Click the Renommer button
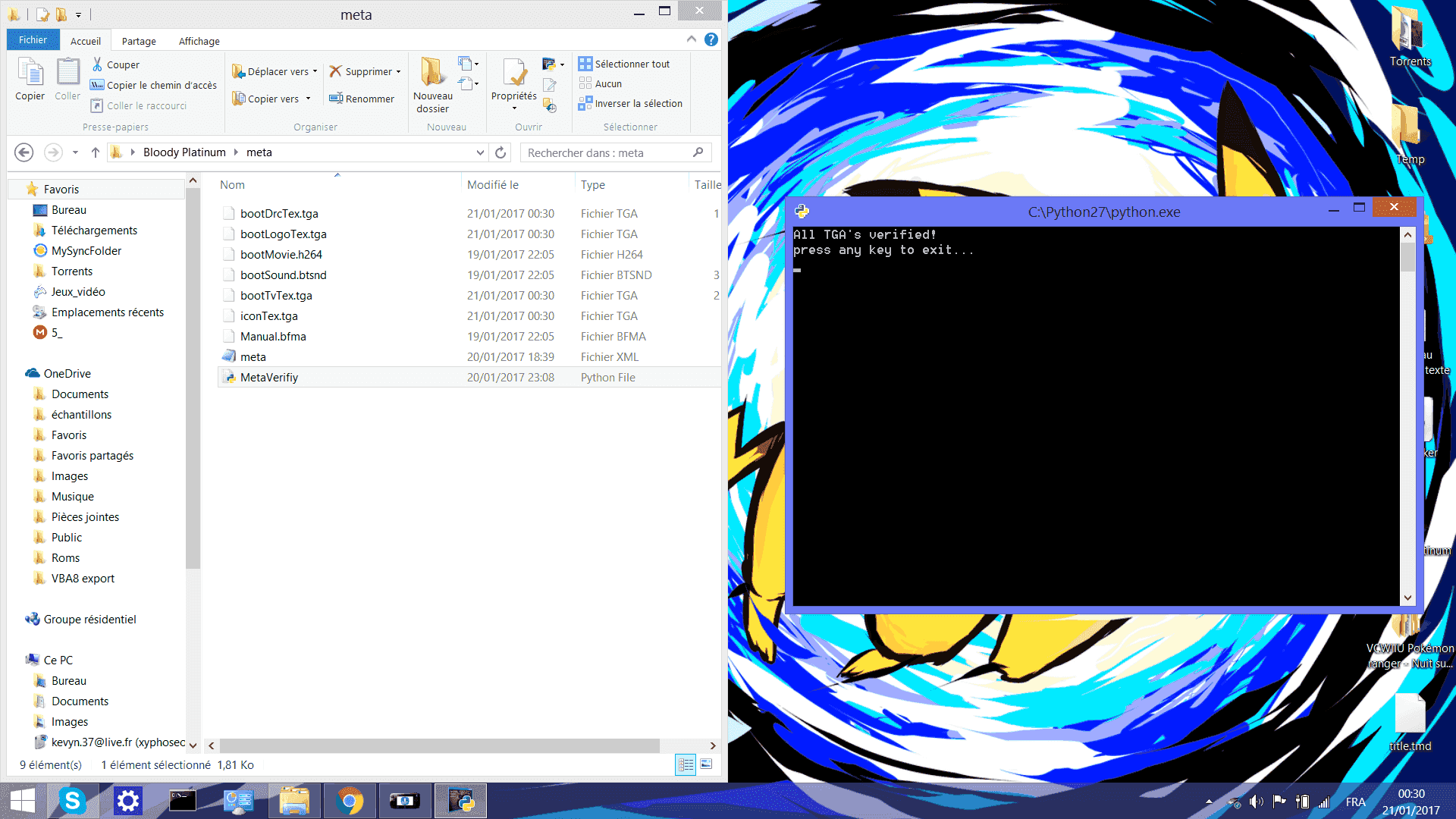 [x=362, y=99]
